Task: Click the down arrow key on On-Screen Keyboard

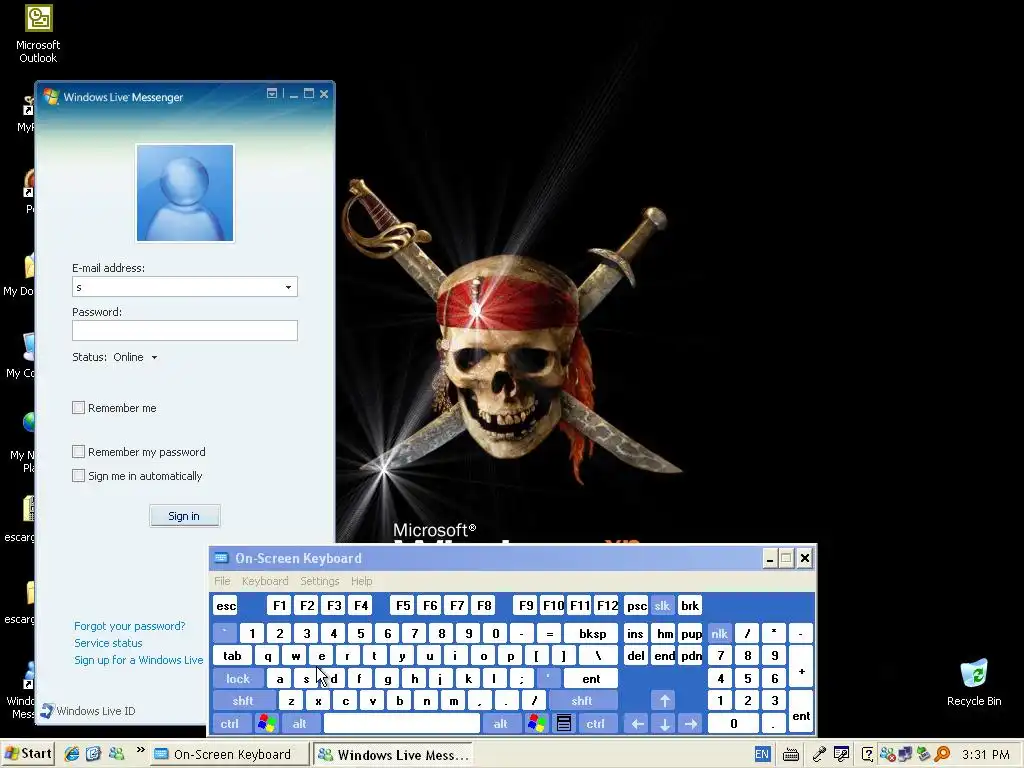Action: pos(664,724)
